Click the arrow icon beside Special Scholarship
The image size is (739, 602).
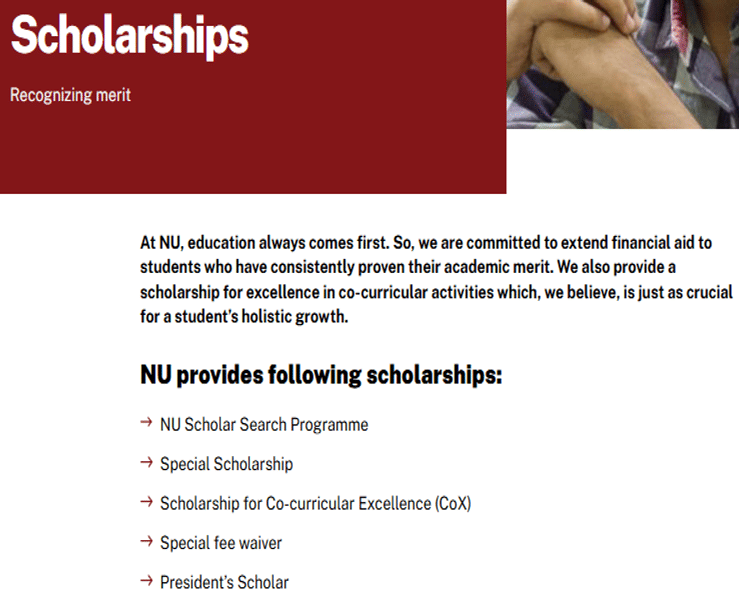pyautogui.click(x=146, y=463)
